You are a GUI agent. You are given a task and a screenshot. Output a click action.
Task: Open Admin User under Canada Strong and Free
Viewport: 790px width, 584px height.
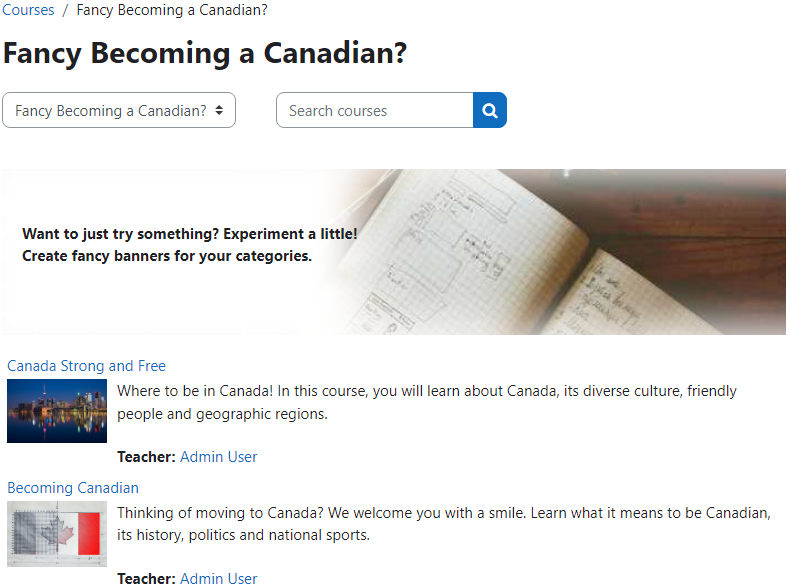coord(218,457)
